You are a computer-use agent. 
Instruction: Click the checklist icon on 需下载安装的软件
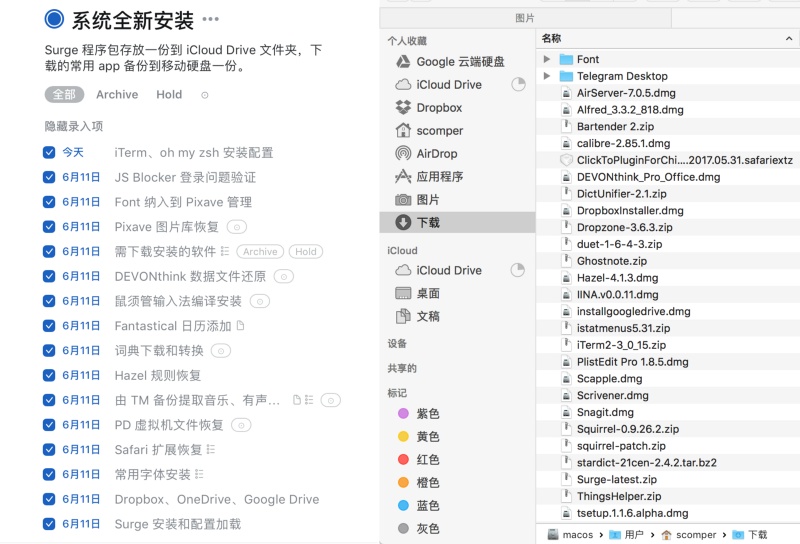coord(225,251)
